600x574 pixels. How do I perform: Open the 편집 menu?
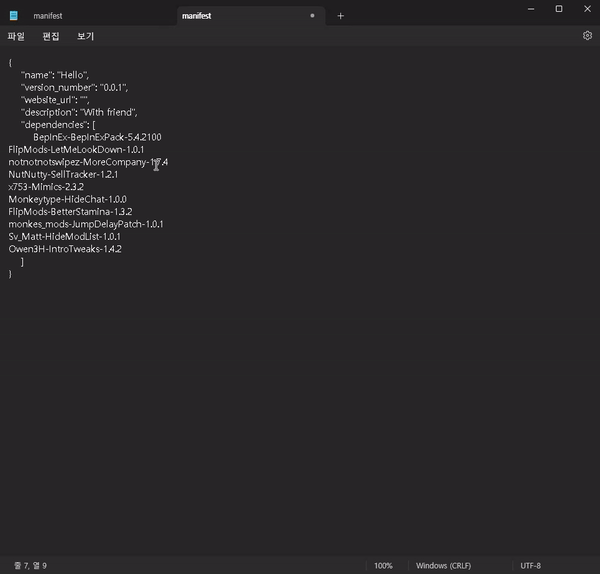pos(51,36)
